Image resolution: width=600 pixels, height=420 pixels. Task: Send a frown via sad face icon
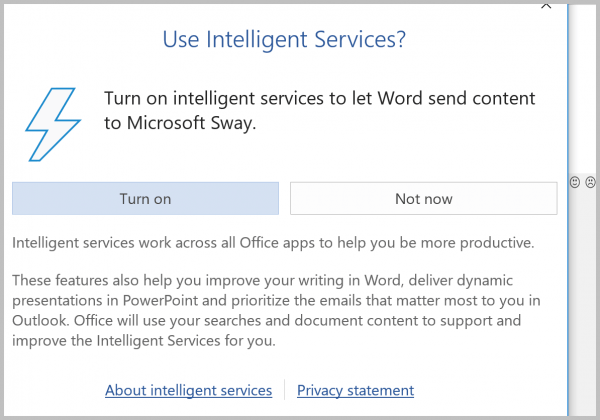590,182
